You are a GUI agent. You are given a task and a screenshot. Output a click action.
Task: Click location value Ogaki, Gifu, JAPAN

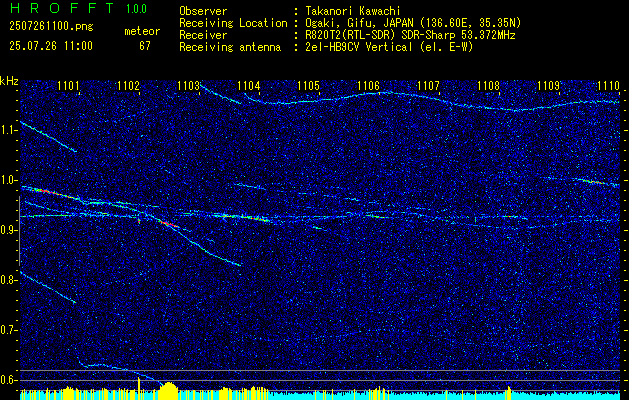360,23
